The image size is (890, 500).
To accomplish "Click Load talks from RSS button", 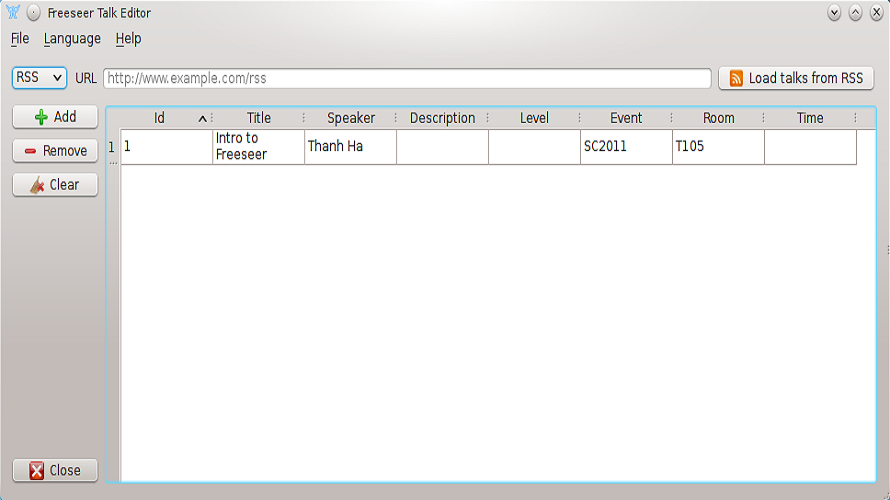I will [796, 78].
